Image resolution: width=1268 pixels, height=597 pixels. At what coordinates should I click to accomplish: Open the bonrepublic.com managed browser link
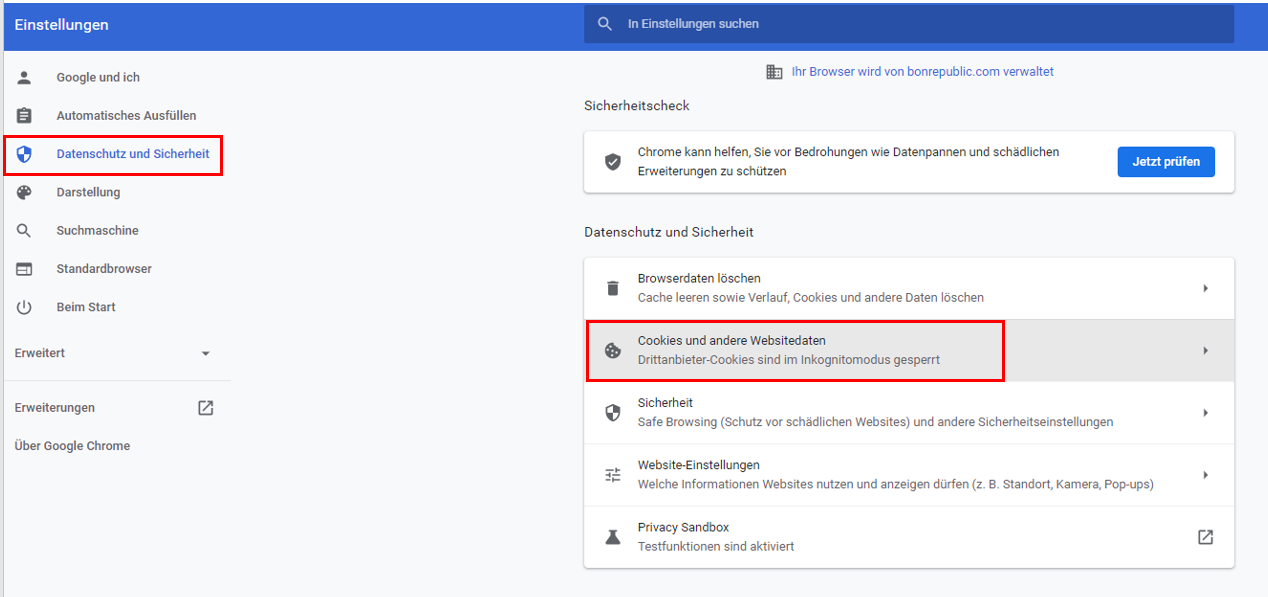click(x=922, y=72)
